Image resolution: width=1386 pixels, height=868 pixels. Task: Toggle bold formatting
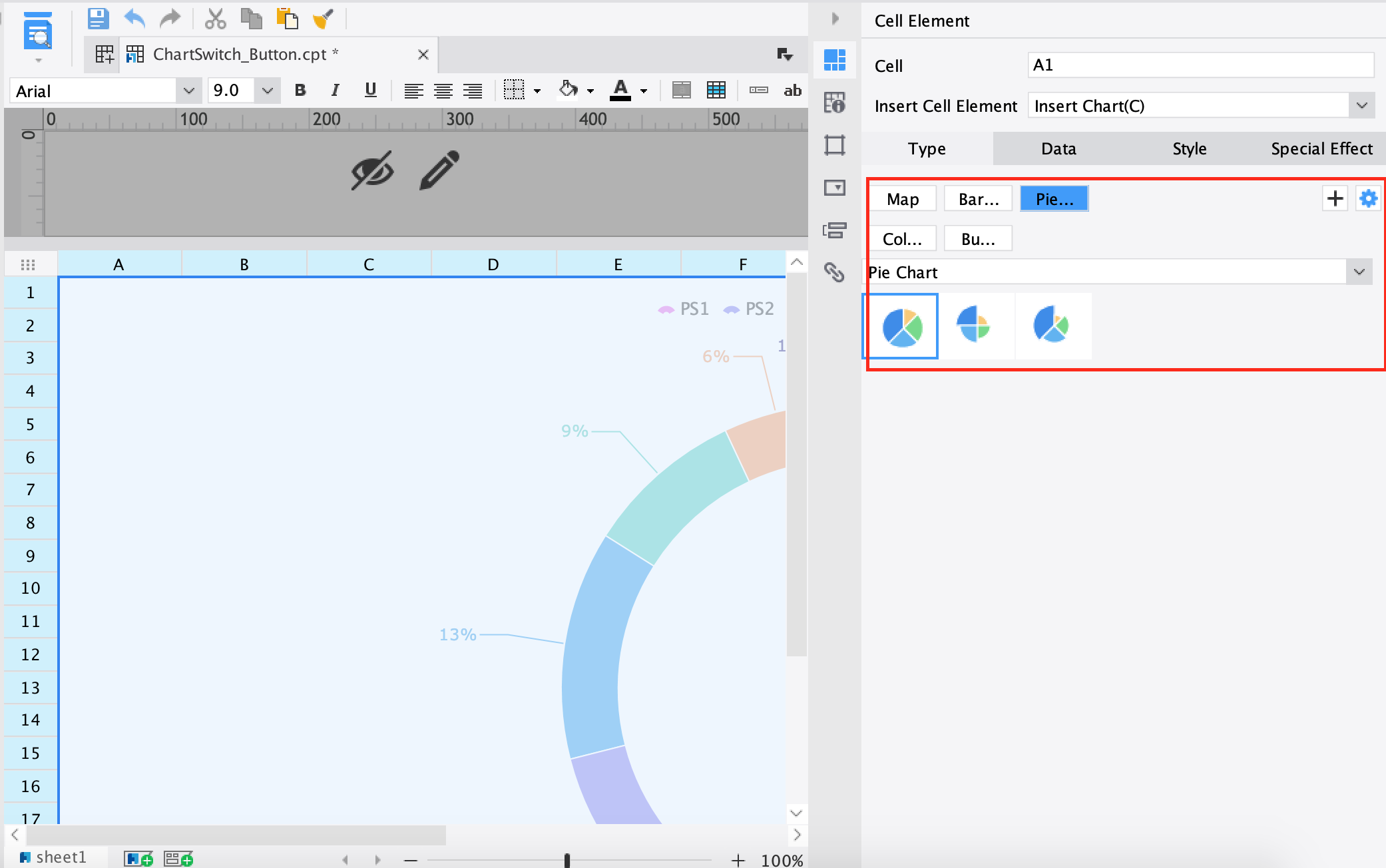click(300, 91)
